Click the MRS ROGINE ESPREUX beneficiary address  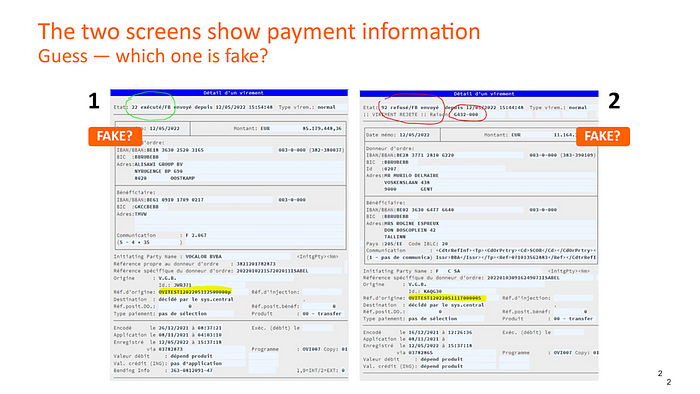coord(411,223)
